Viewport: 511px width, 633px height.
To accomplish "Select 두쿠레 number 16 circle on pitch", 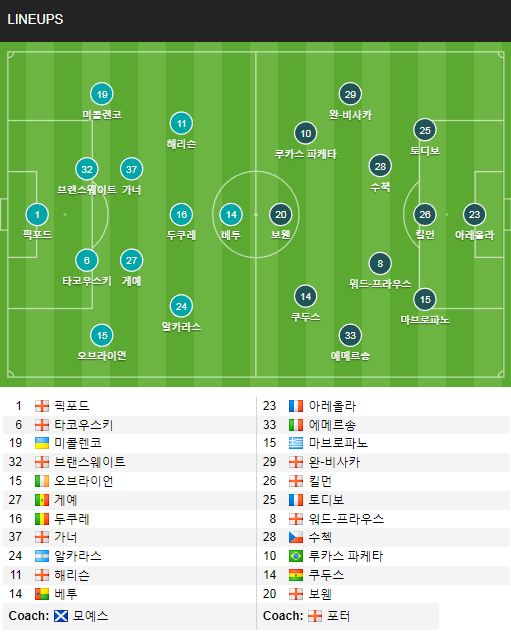I will tap(181, 214).
